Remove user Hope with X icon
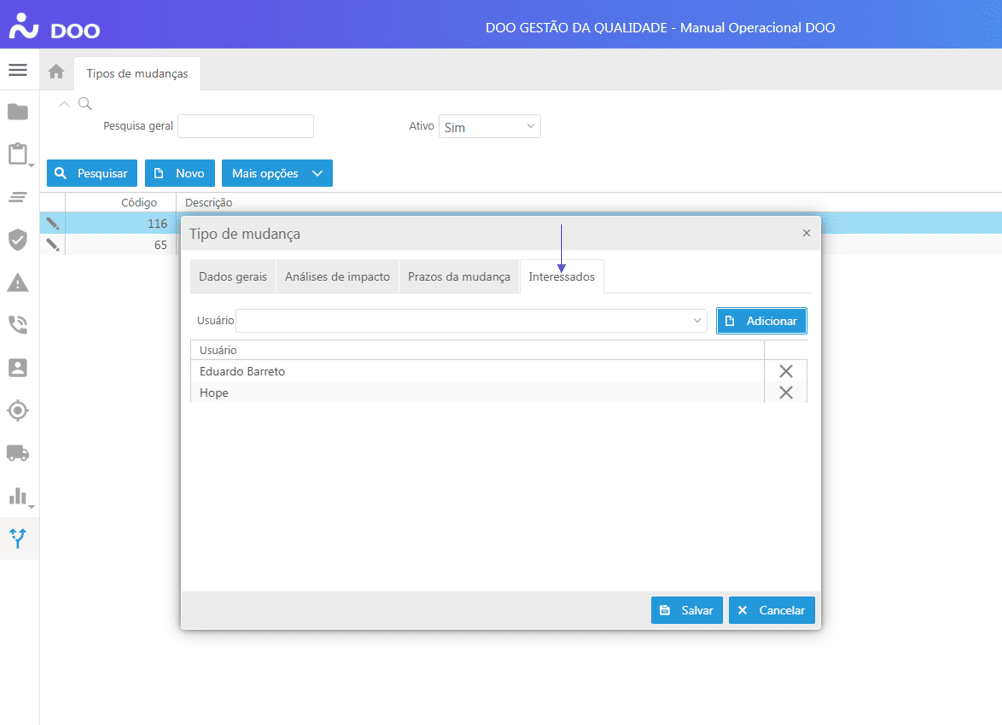This screenshot has width=1002, height=725. click(785, 393)
